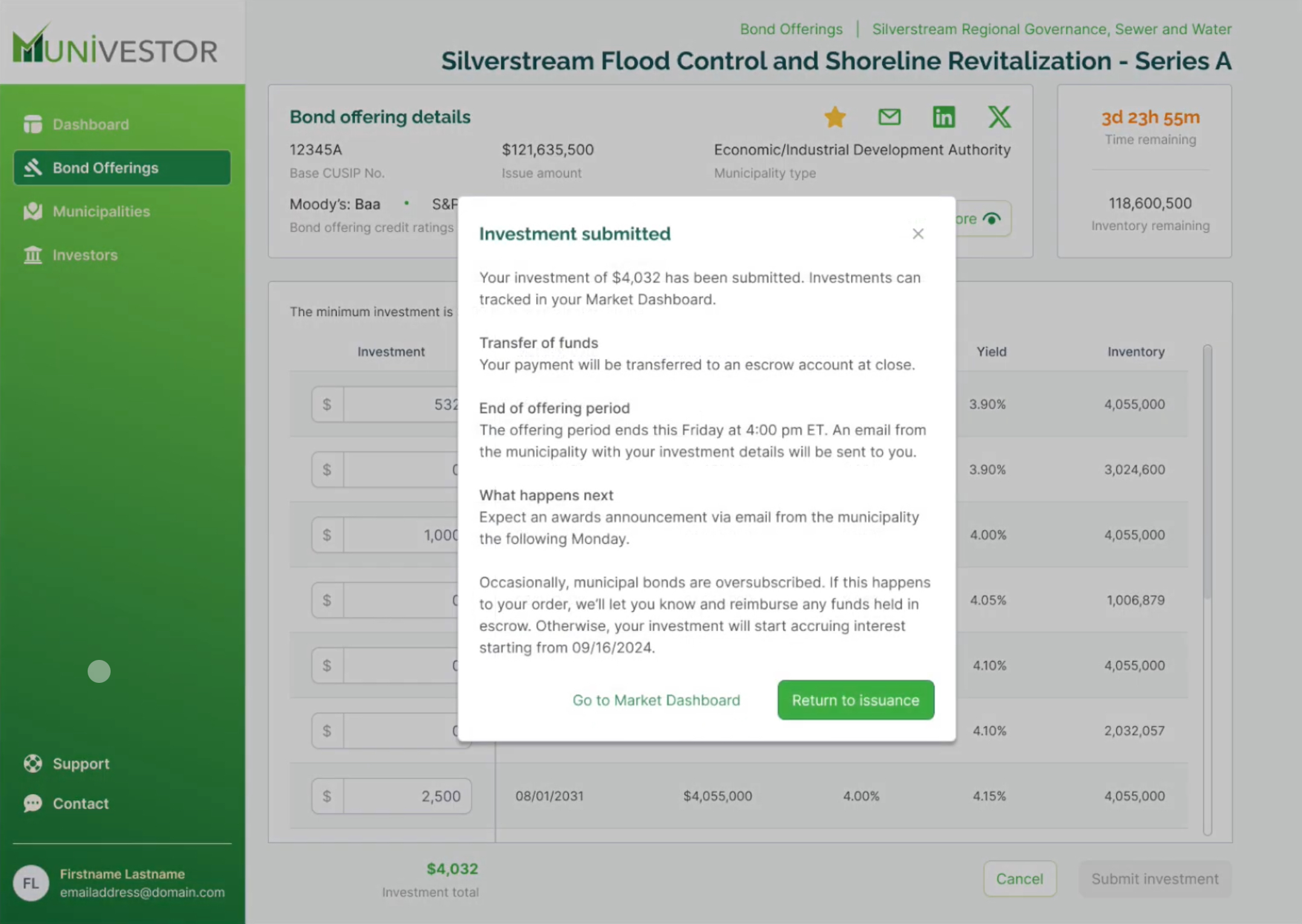Image resolution: width=1302 pixels, height=924 pixels.
Task: Open the Silverstream Regional Governance breadcrumb
Action: 1051,29
